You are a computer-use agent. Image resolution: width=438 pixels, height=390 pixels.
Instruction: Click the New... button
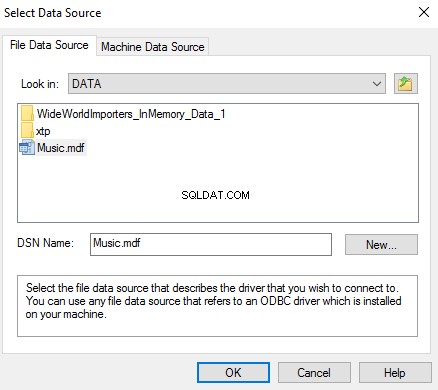pos(381,245)
